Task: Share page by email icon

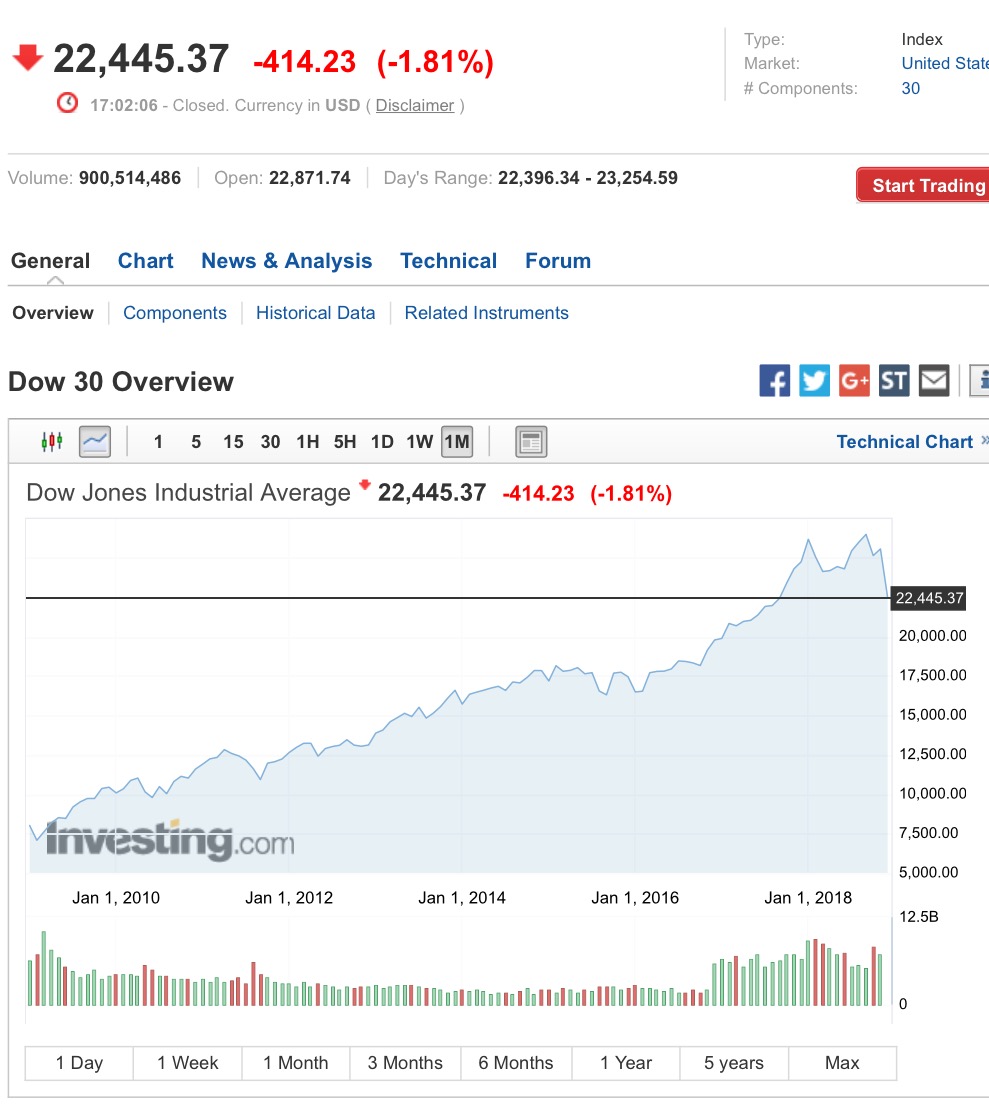Action: point(934,381)
